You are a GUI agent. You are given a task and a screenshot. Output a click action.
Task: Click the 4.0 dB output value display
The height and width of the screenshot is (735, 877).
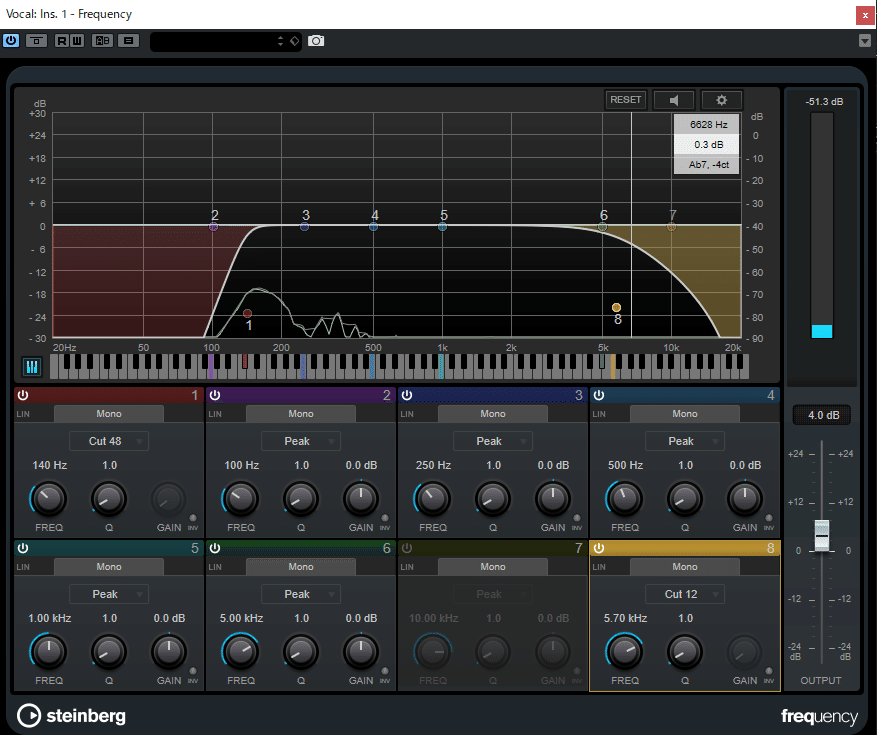pyautogui.click(x=821, y=414)
